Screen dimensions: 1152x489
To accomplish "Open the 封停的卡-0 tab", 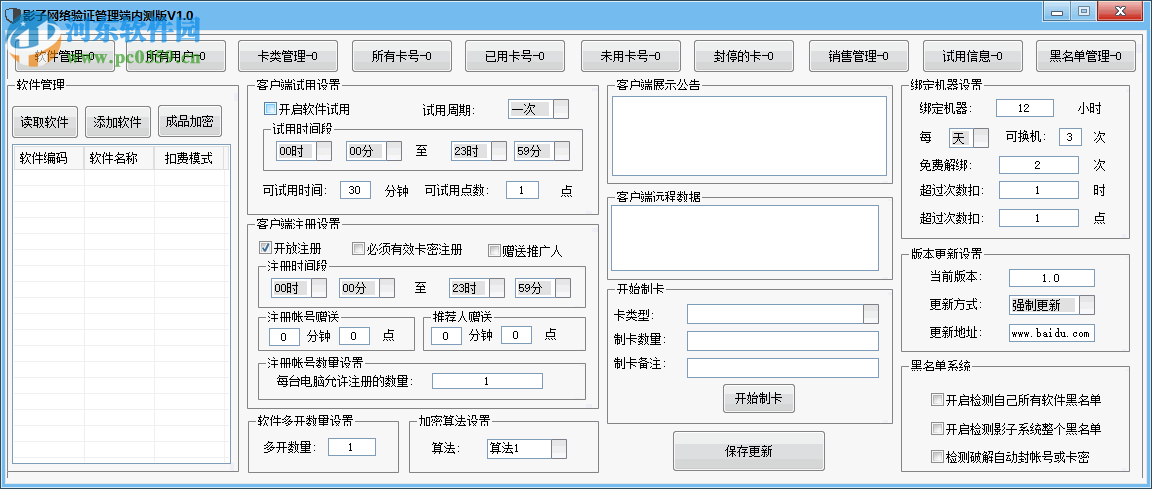I will pos(744,56).
